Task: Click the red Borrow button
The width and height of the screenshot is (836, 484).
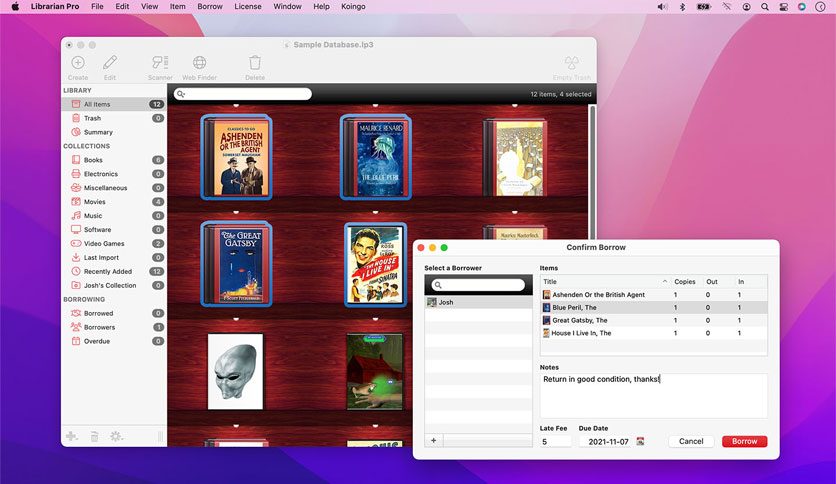Action: 744,441
